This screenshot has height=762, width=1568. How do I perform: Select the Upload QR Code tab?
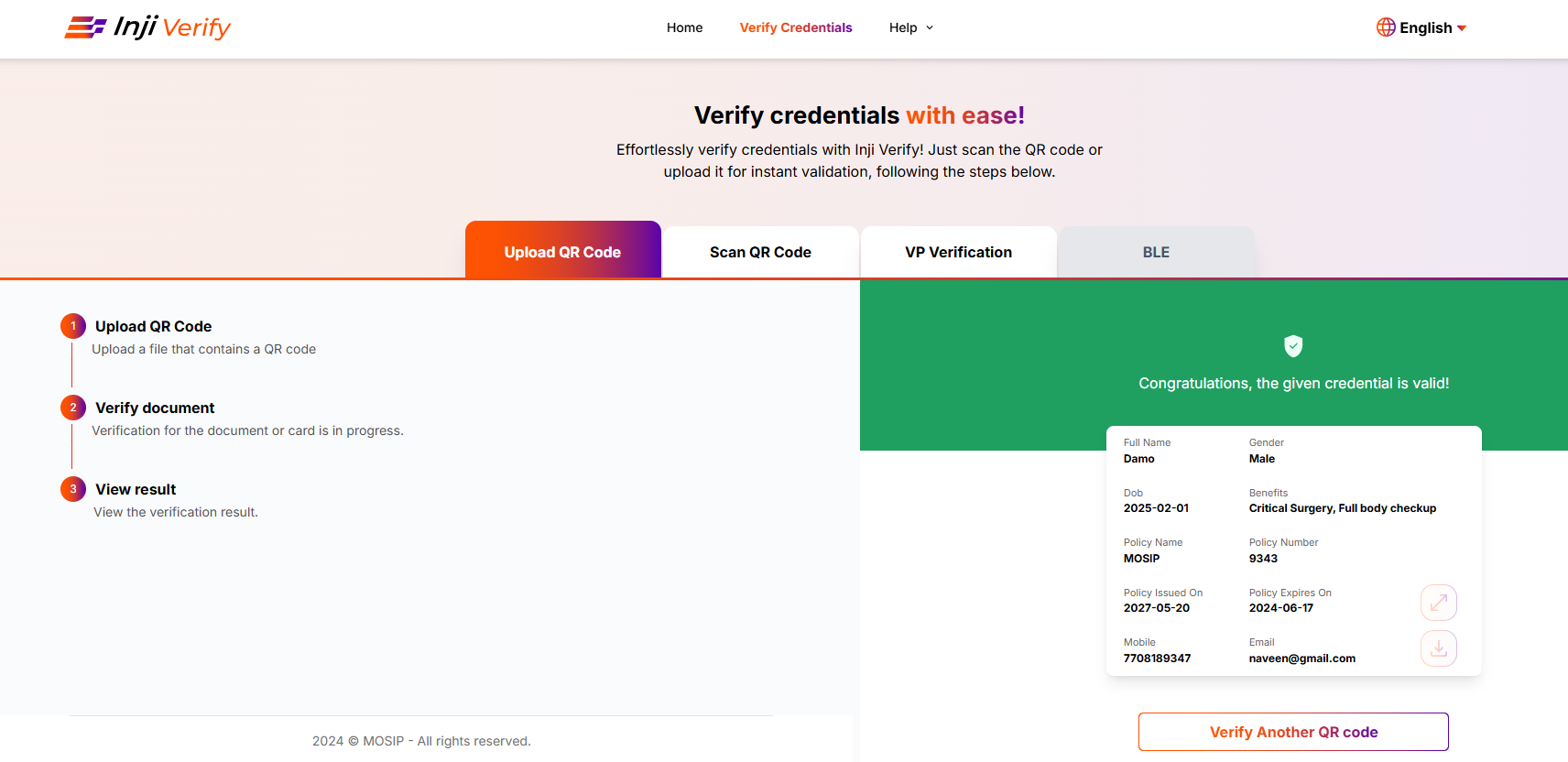point(562,252)
